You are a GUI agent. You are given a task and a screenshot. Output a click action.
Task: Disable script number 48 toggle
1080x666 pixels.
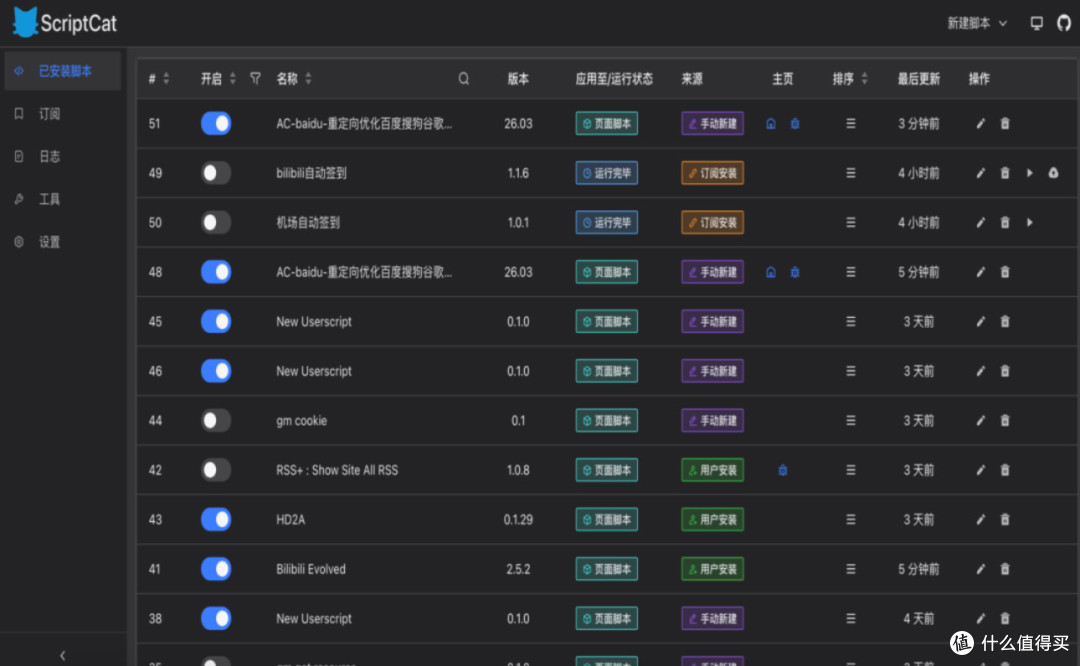pyautogui.click(x=216, y=272)
